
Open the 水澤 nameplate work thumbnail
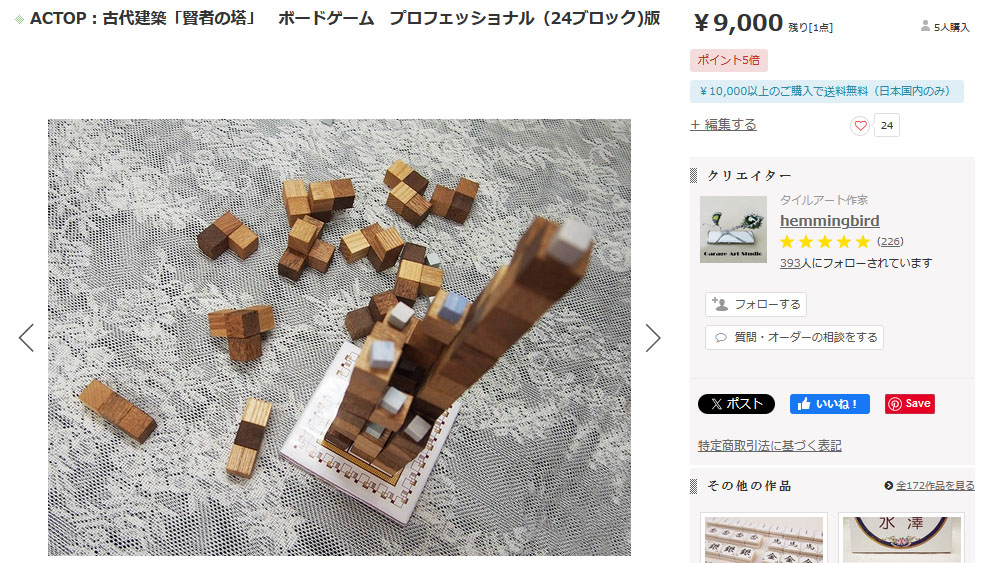[x=901, y=538]
